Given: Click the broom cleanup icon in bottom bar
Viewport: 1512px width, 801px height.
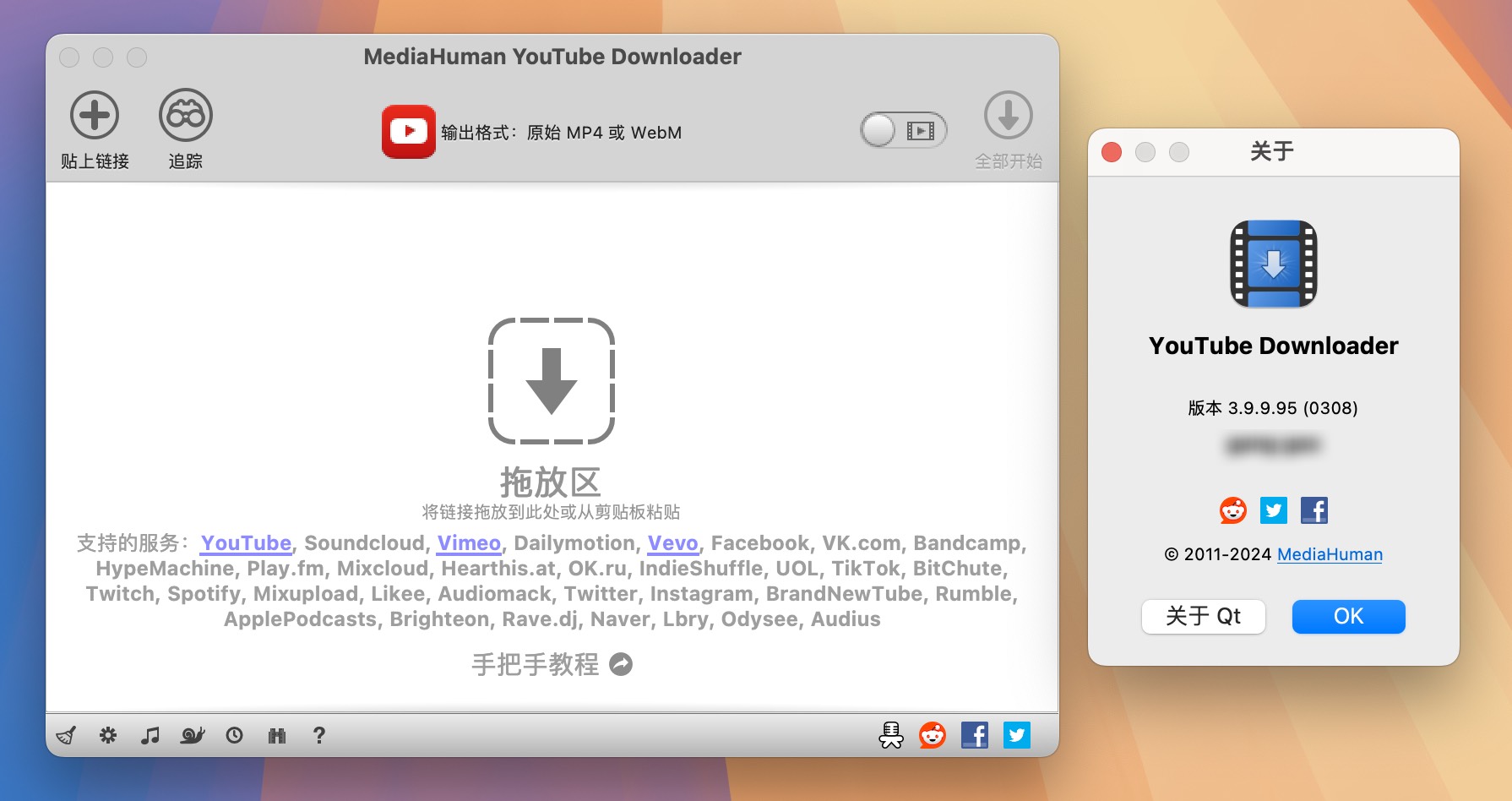Looking at the screenshot, I should point(66,735).
